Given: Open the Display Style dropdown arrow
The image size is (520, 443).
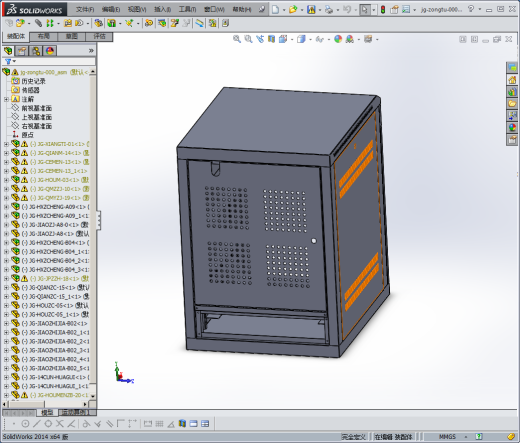Looking at the screenshot, I should click(311, 40).
